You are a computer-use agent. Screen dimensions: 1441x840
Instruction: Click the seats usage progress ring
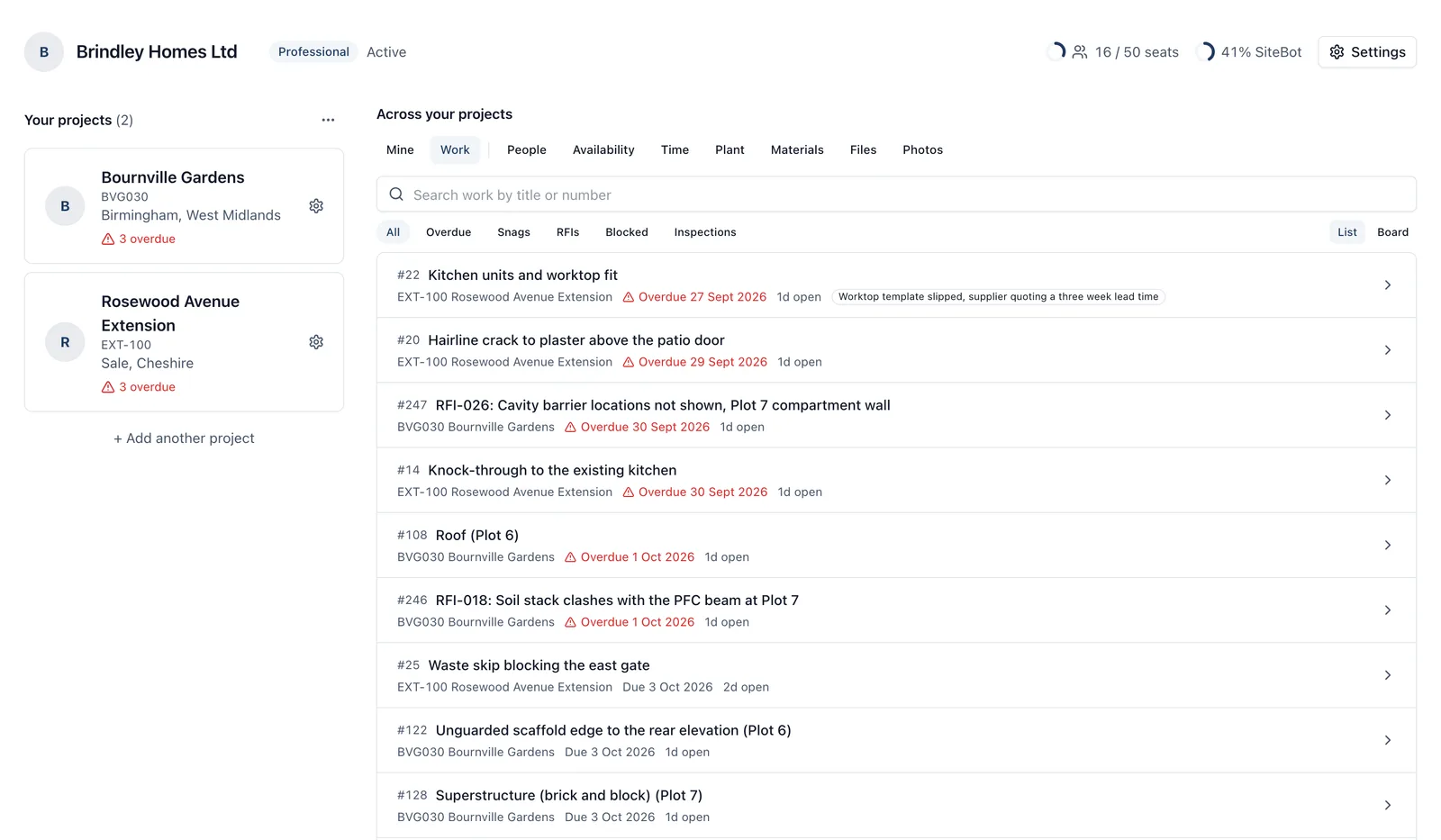click(x=1056, y=52)
